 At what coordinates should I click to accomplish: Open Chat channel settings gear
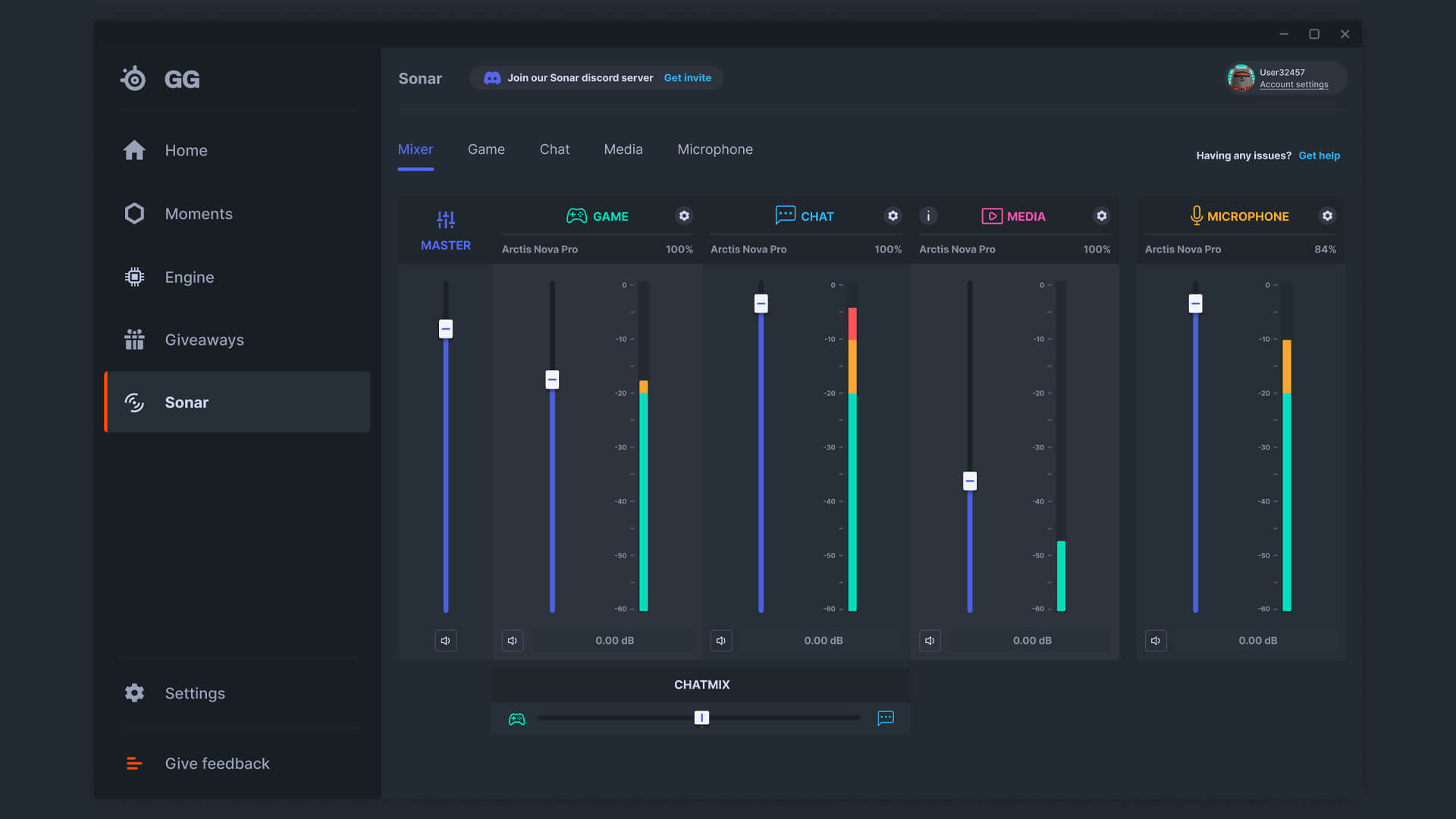(893, 216)
